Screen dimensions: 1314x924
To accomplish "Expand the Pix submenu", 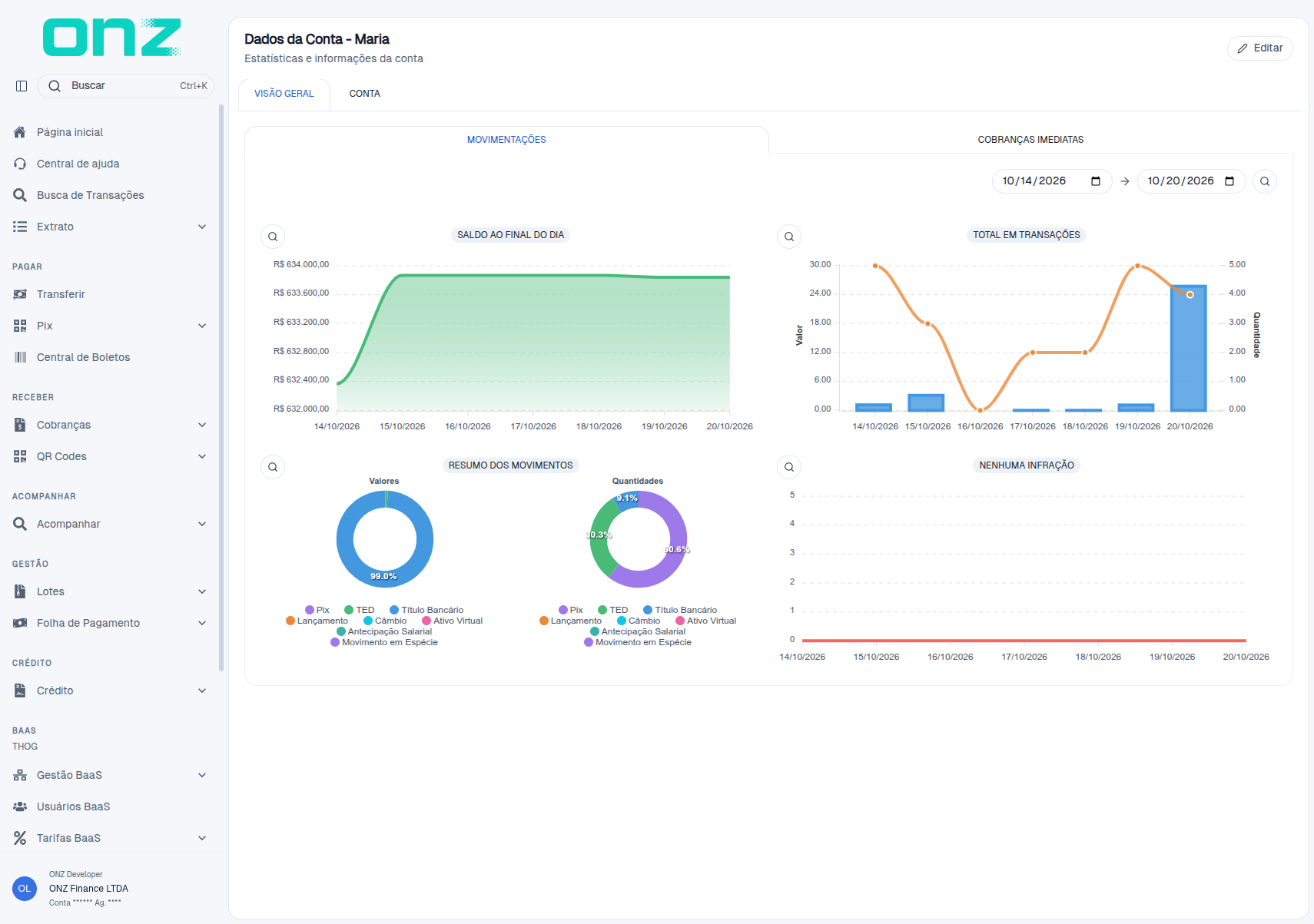I will click(x=202, y=326).
